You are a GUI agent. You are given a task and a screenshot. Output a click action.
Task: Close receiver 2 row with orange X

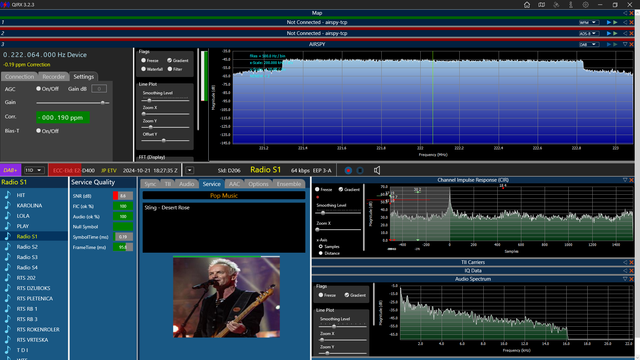[x=631, y=33]
